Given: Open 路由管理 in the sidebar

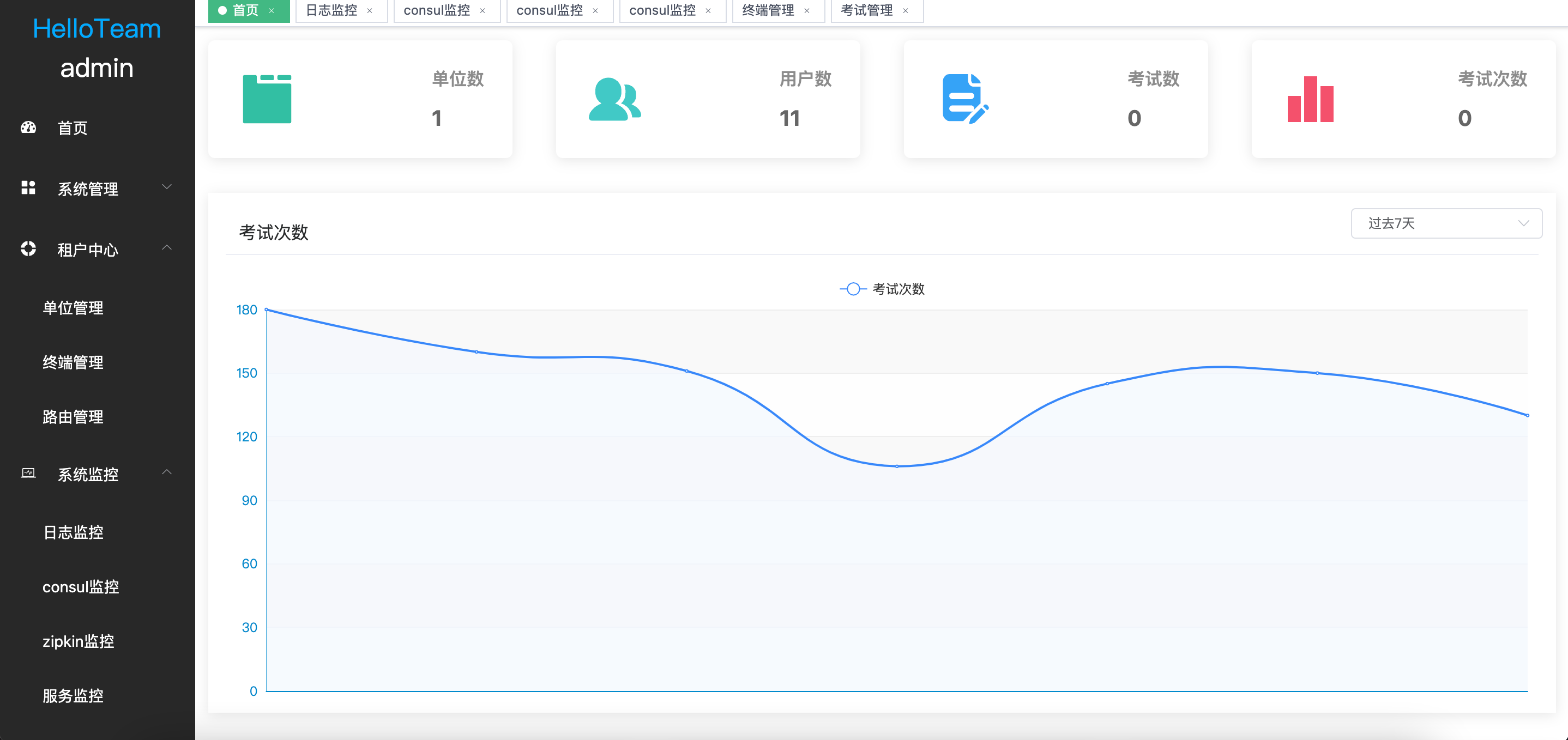Looking at the screenshot, I should [x=98, y=417].
